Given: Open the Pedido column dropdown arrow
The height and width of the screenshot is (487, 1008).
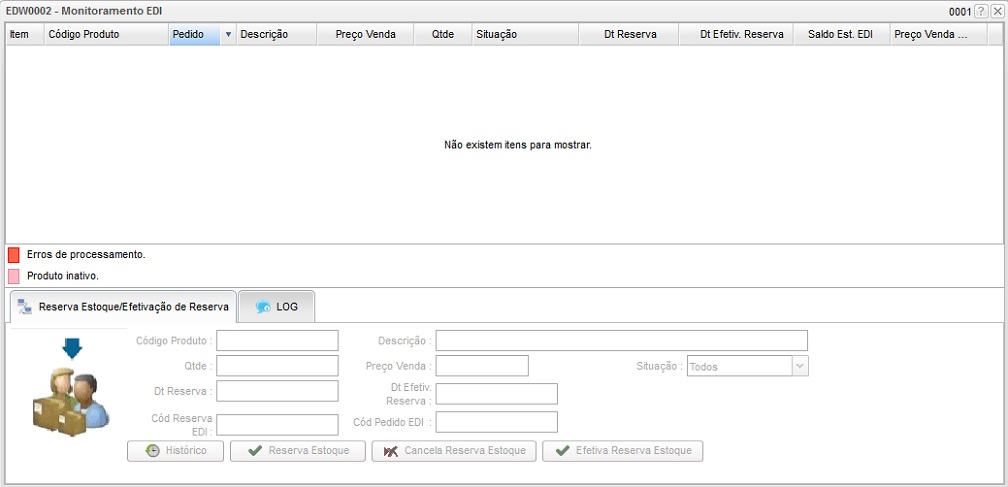Looking at the screenshot, I should pos(228,34).
